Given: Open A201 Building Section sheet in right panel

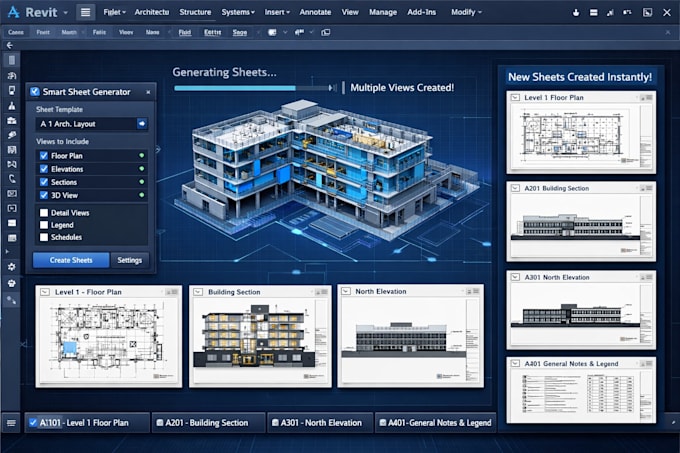Looking at the screenshot, I should [581, 222].
